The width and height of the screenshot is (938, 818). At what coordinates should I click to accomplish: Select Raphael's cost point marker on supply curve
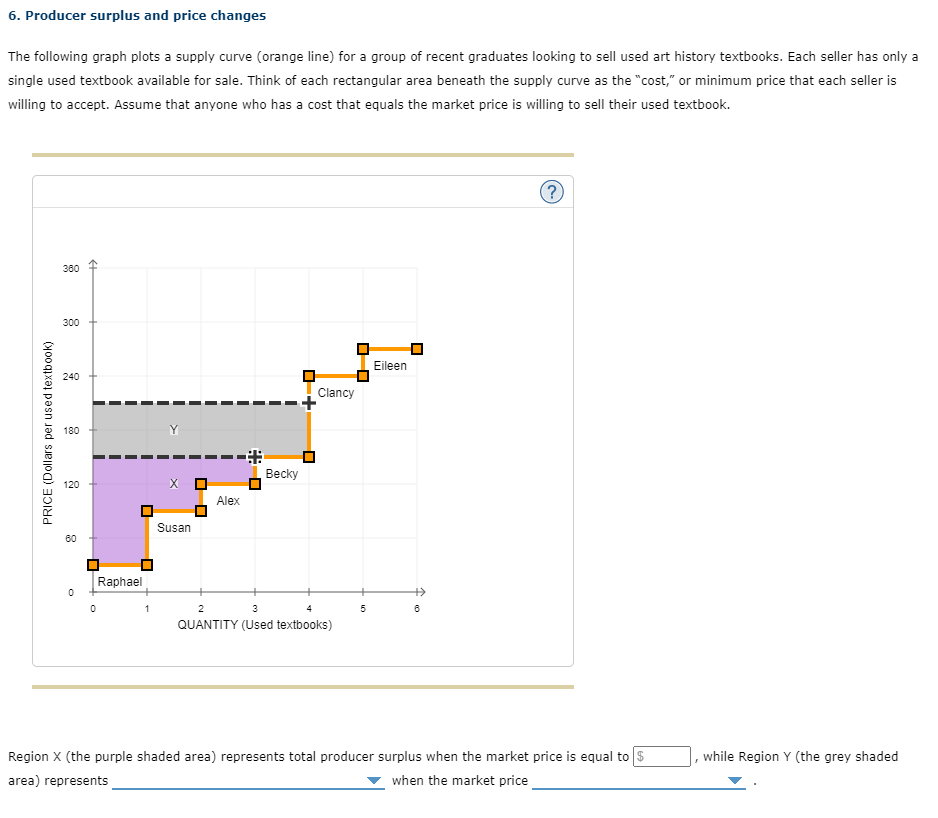(x=92, y=564)
